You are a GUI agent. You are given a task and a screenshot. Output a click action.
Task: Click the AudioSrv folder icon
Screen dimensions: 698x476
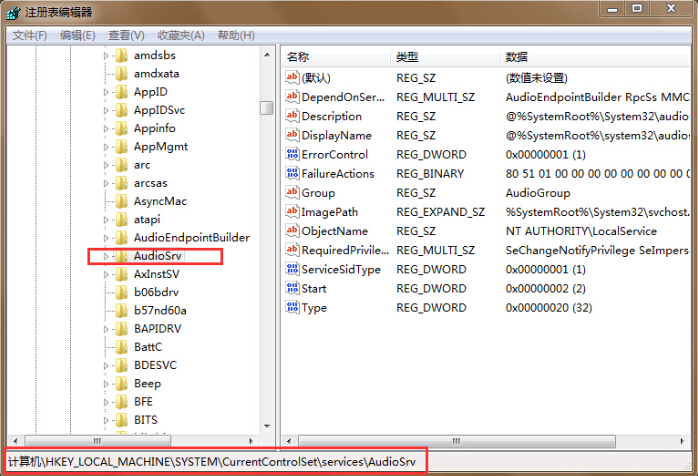[x=121, y=256]
